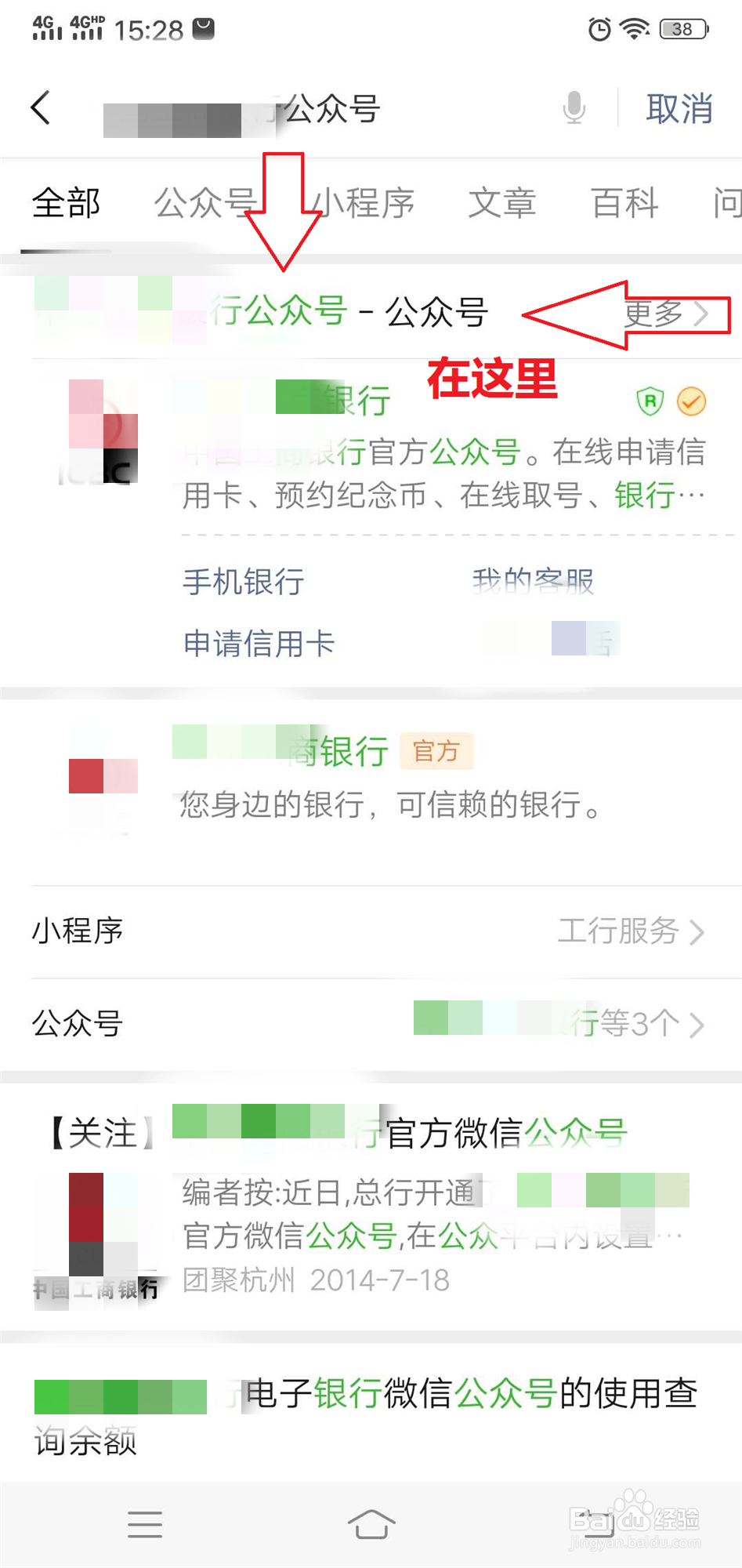Expand 更多 public account results
Viewport: 742px width, 1568px height.
click(x=666, y=314)
